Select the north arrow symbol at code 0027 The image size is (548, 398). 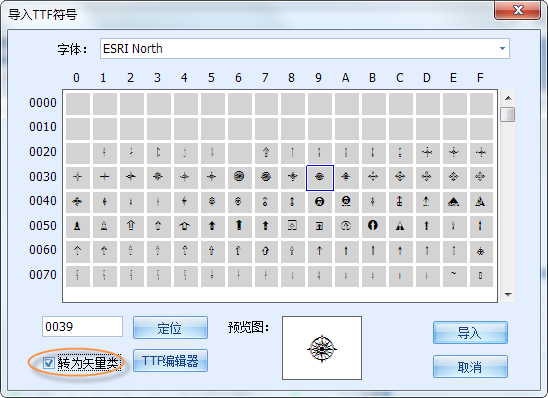tap(266, 153)
